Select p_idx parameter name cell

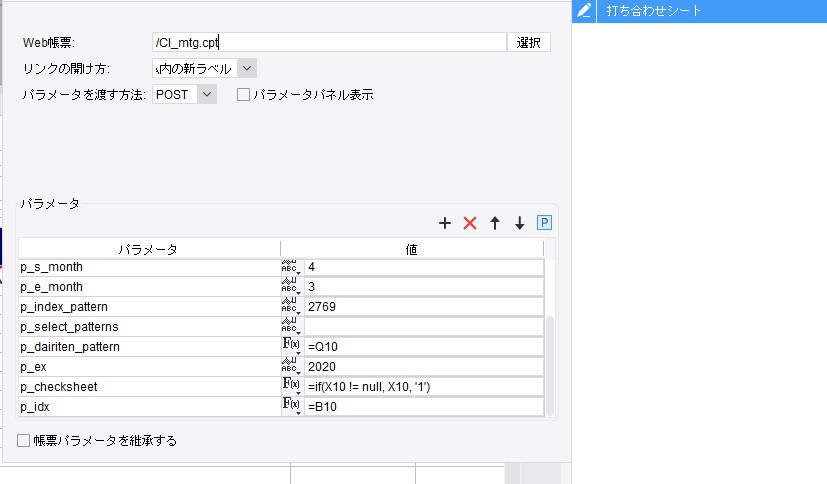(x=150, y=406)
